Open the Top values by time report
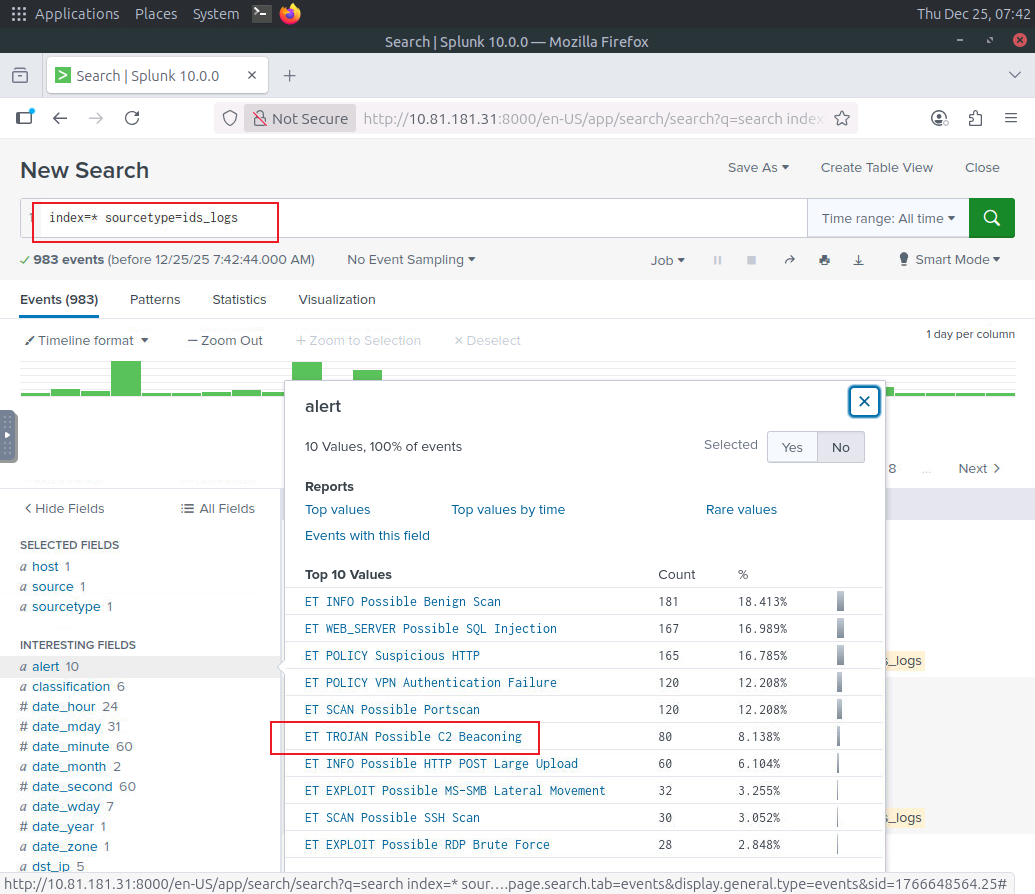This screenshot has height=894, width=1035. coord(508,509)
